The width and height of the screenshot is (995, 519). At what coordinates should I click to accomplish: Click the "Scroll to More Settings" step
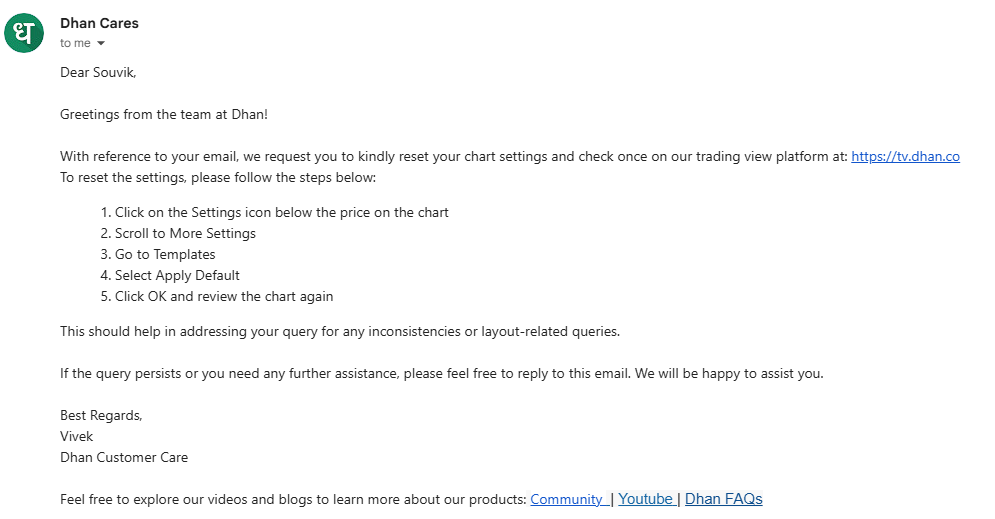click(185, 233)
